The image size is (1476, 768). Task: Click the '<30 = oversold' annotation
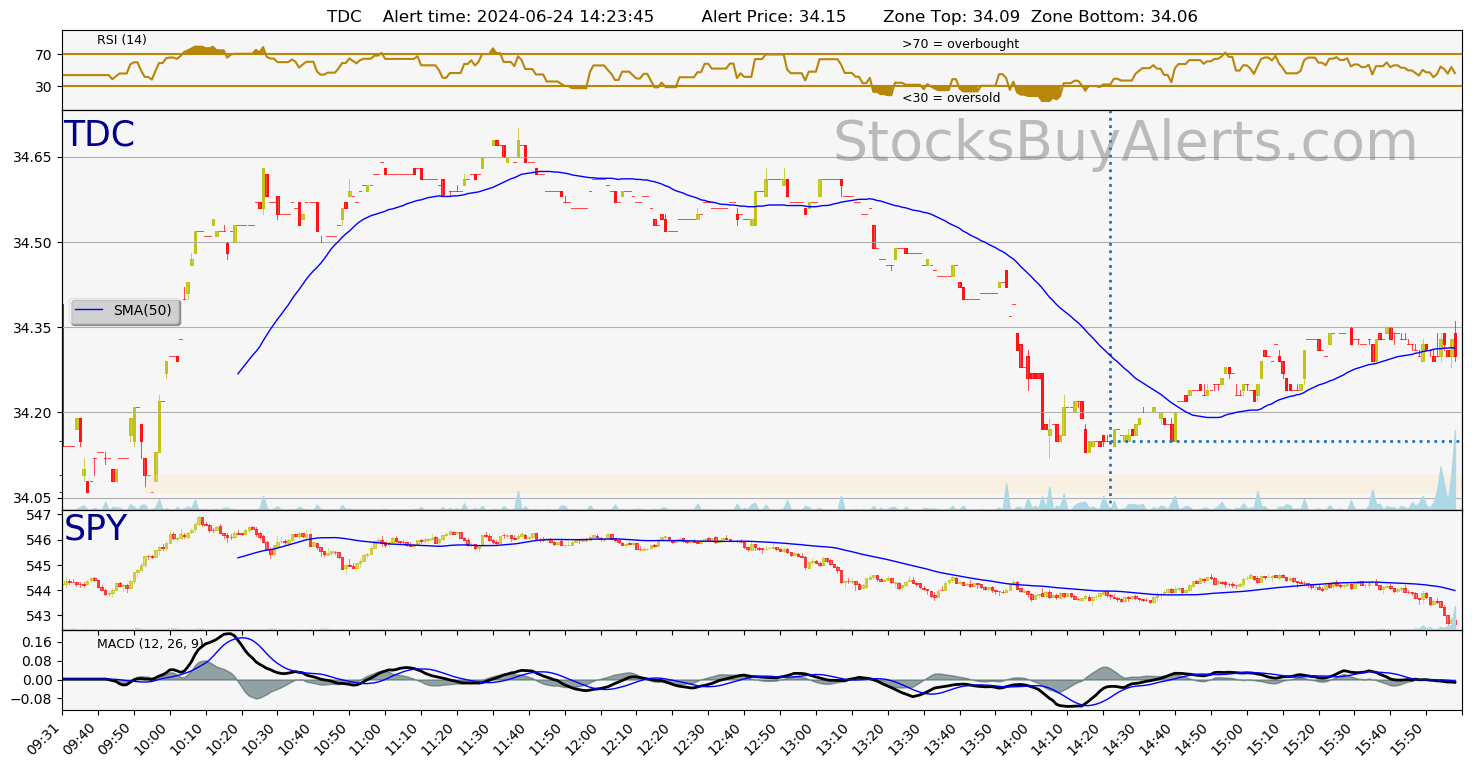(x=951, y=98)
